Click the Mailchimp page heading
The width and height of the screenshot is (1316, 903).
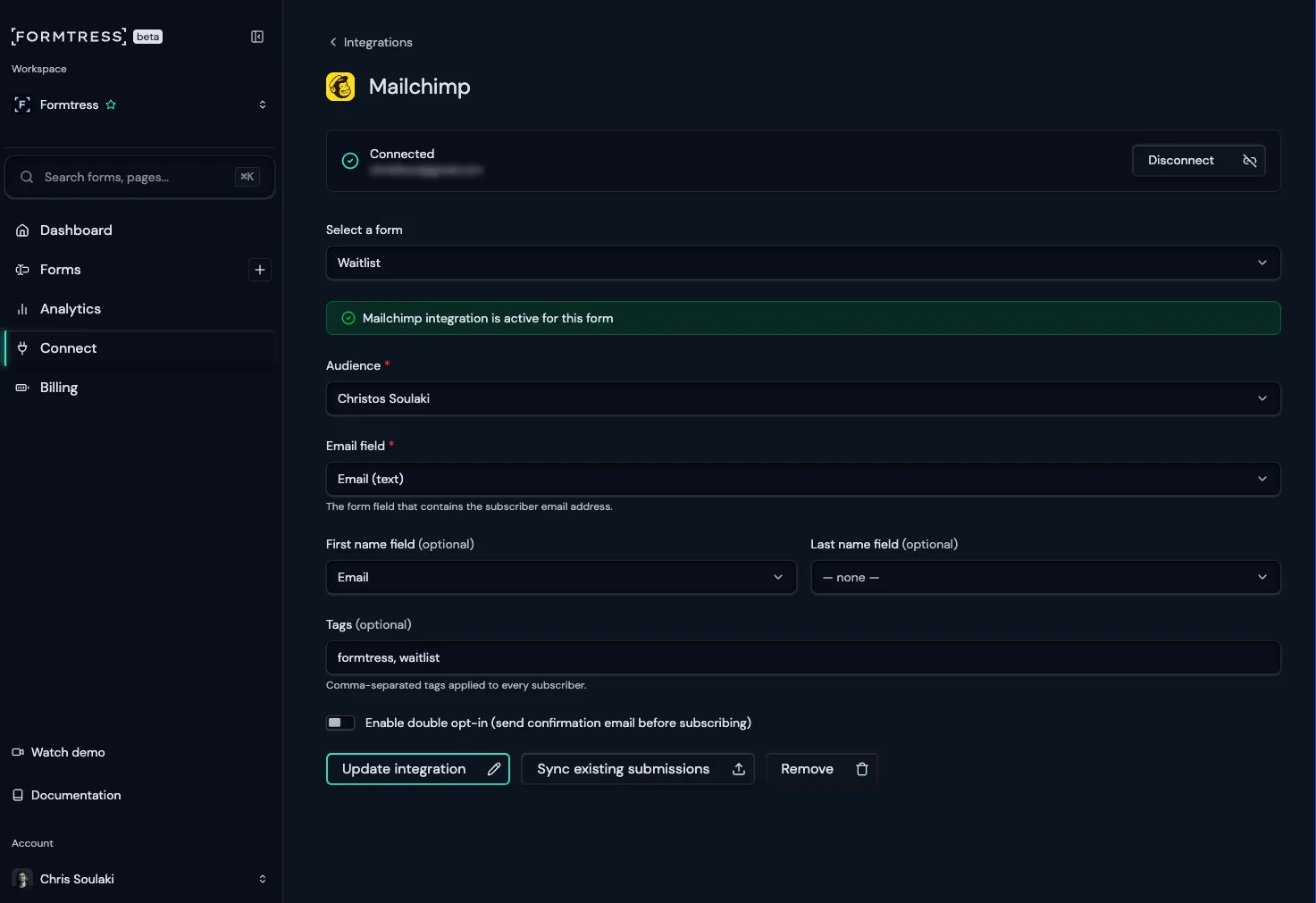pyautogui.click(x=419, y=87)
